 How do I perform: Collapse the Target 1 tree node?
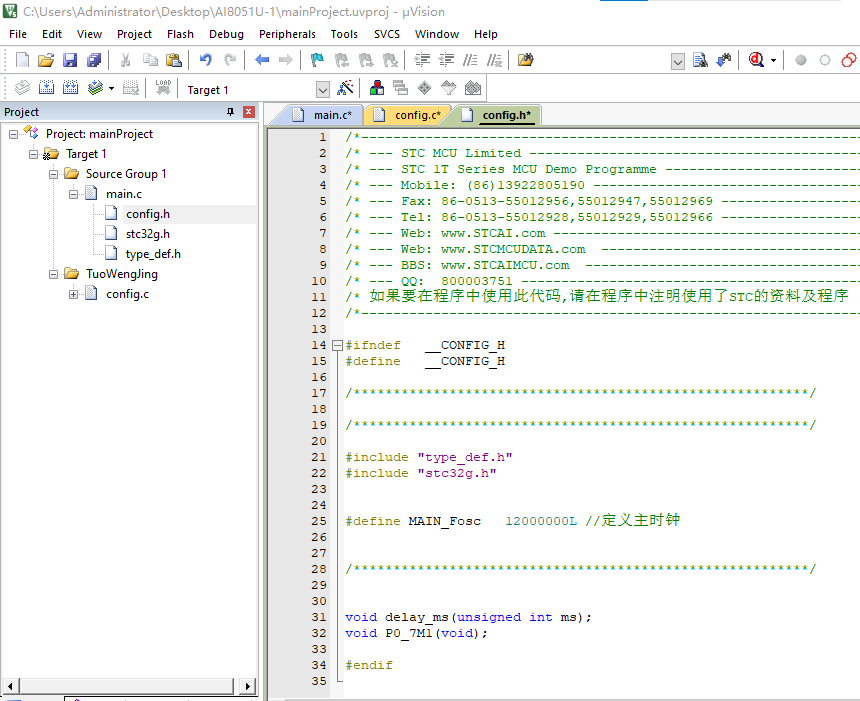[33, 154]
